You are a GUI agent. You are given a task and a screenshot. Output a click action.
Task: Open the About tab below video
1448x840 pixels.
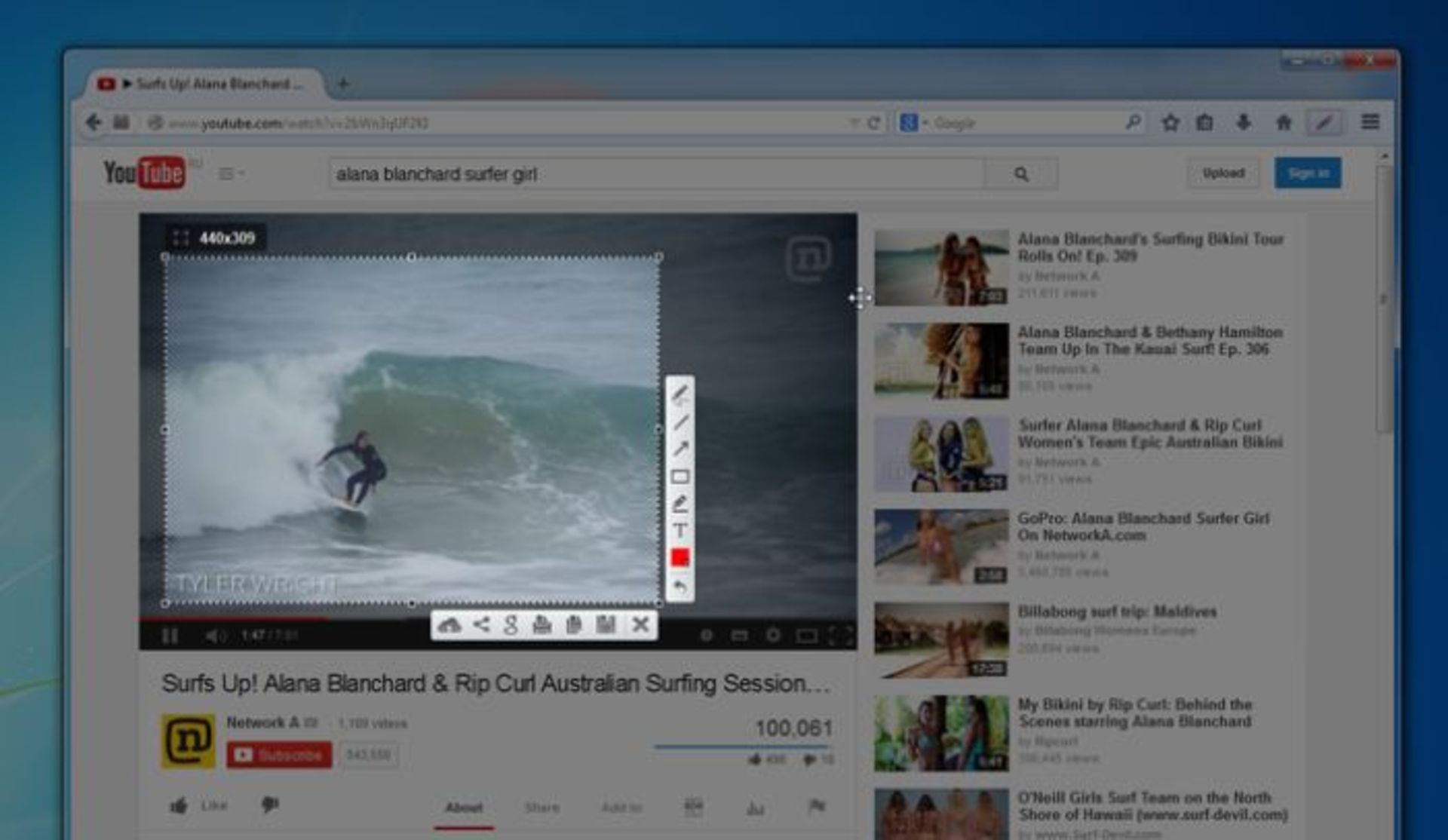(x=464, y=808)
